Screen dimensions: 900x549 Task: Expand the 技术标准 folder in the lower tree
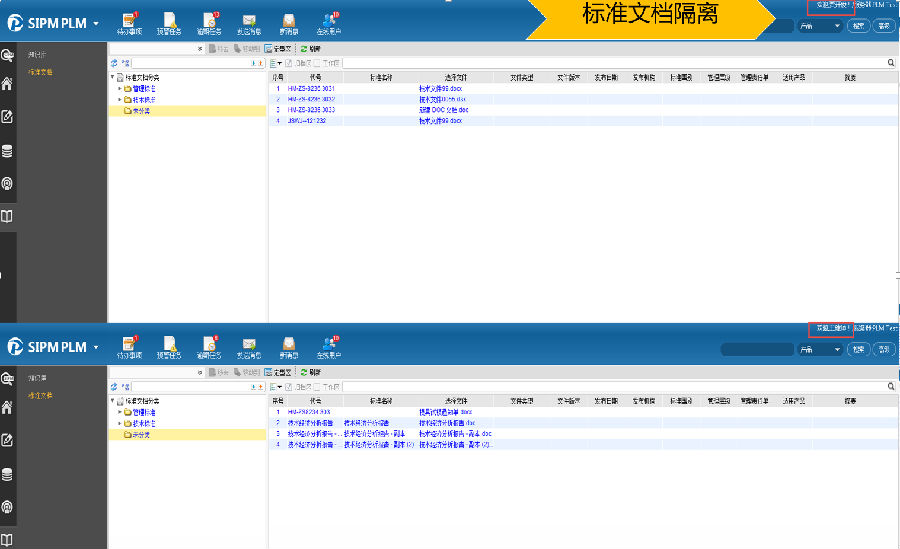(x=120, y=423)
